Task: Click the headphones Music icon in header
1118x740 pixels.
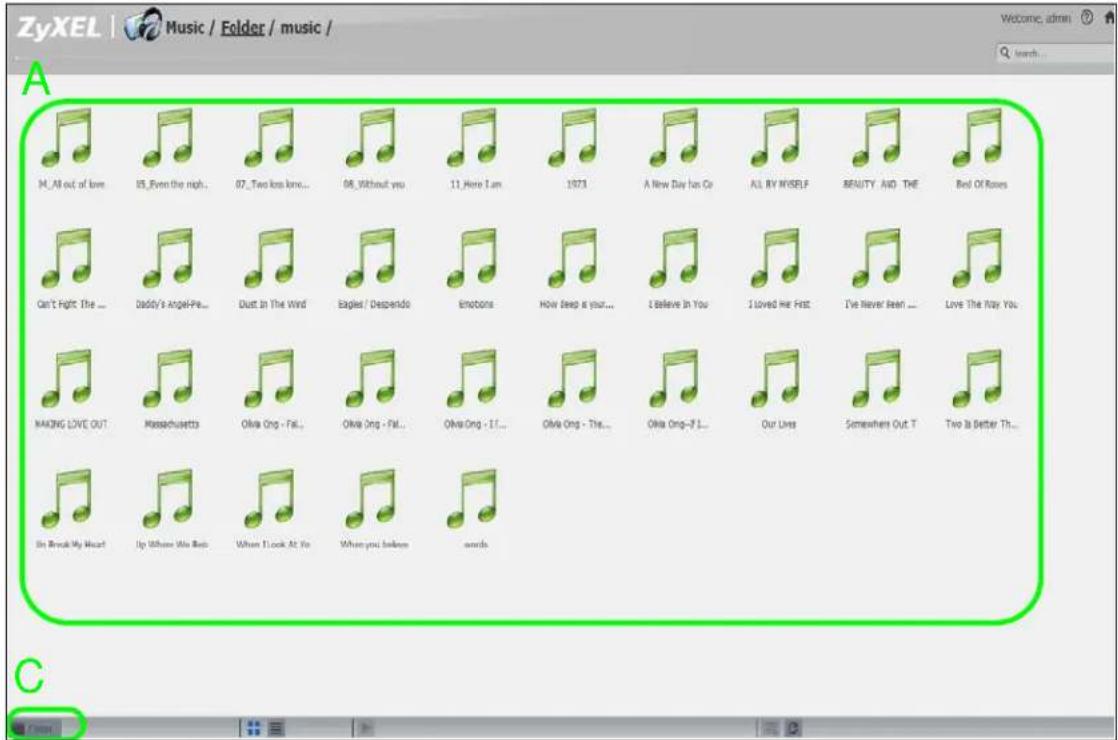Action: coord(142,25)
